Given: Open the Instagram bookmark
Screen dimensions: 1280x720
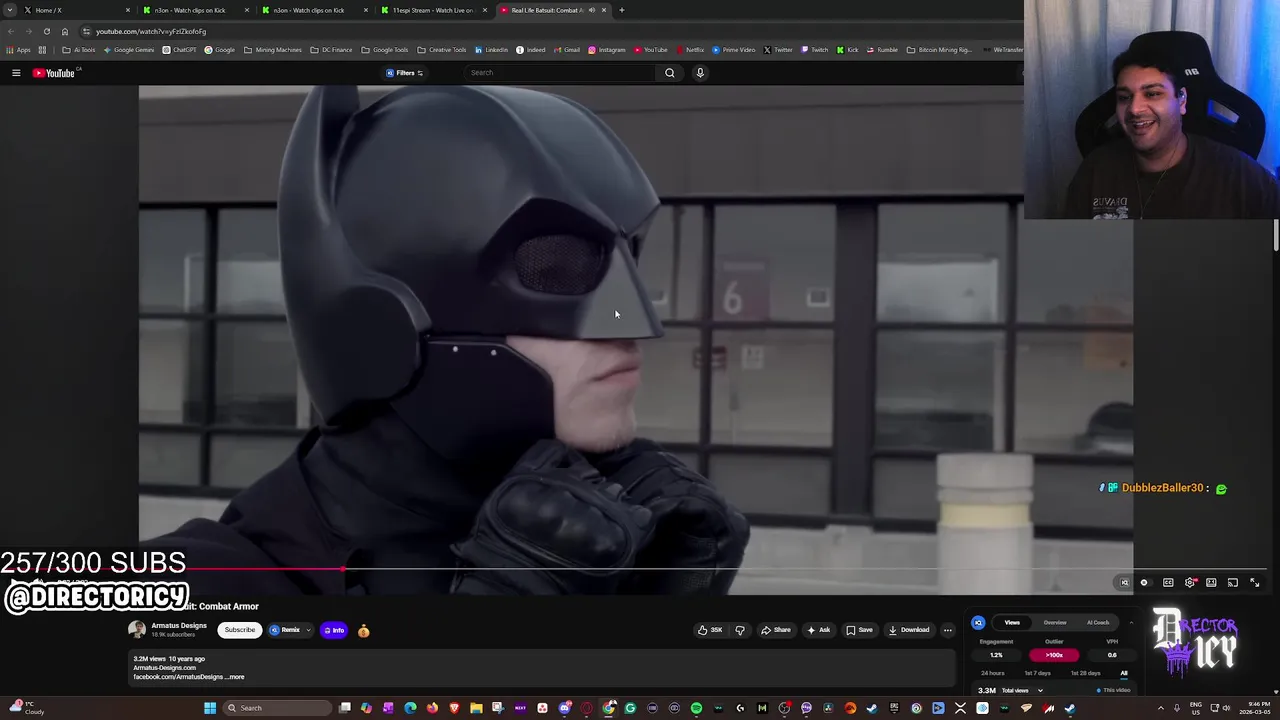Looking at the screenshot, I should tap(607, 50).
